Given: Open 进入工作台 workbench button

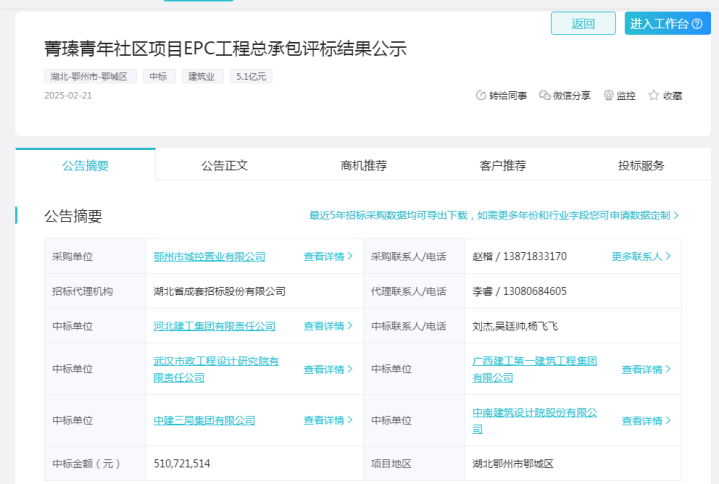Looking at the screenshot, I should pos(667,23).
